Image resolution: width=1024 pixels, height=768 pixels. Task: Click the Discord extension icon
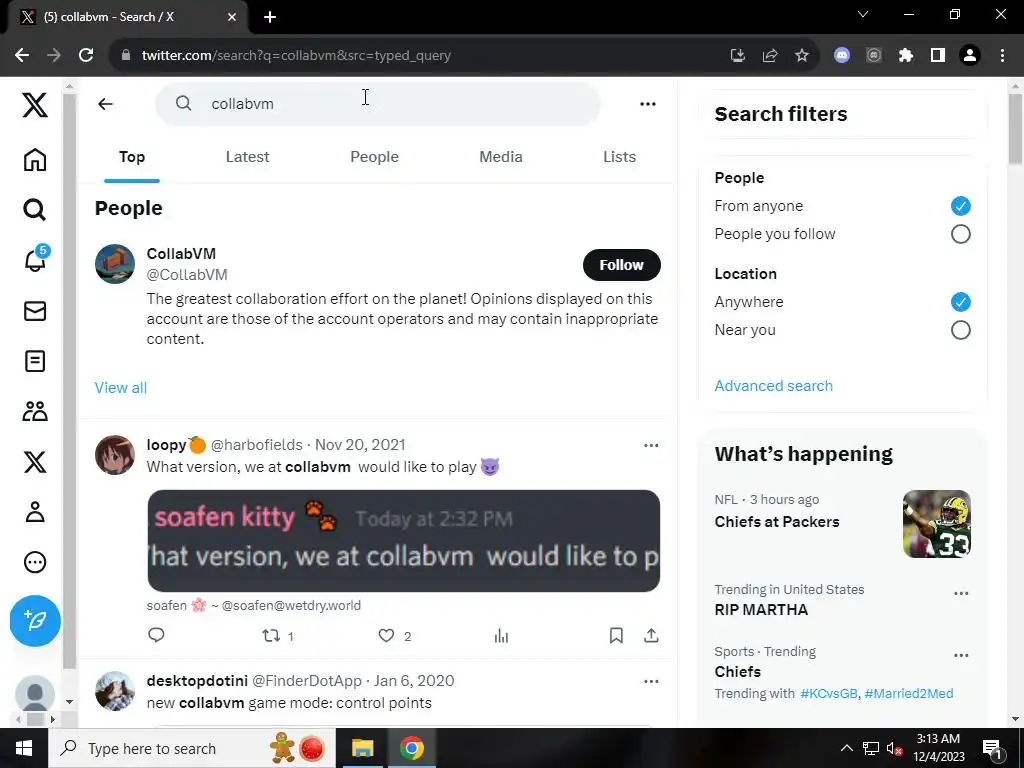pyautogui.click(x=842, y=56)
